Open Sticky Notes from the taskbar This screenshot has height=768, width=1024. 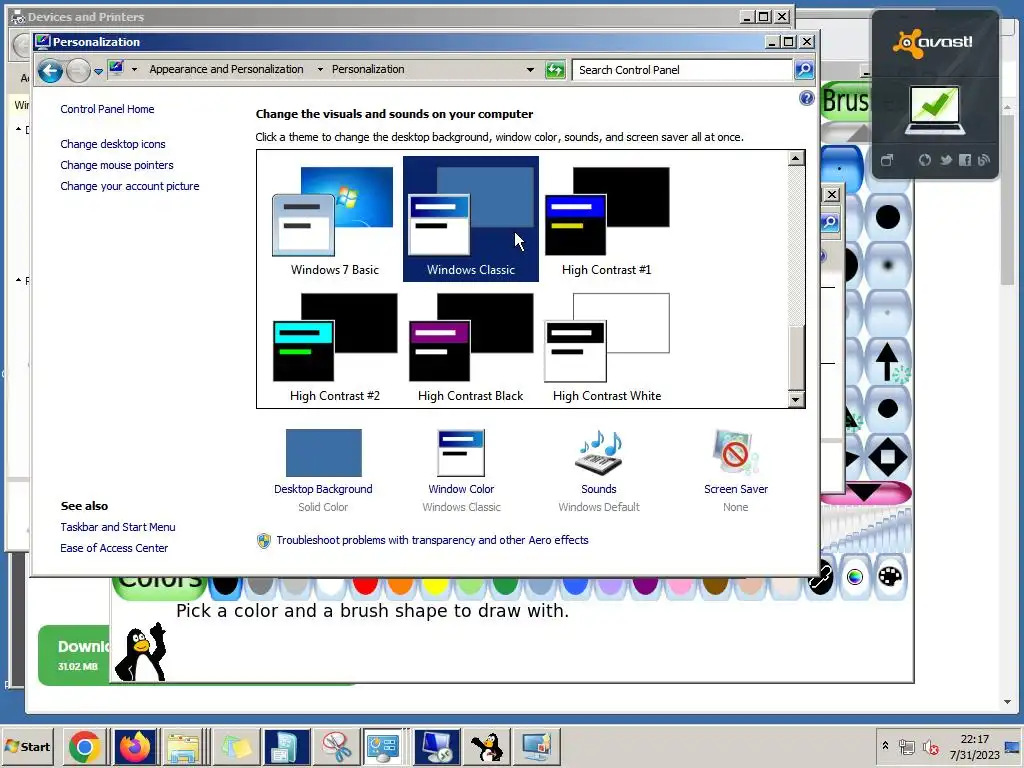tap(236, 747)
